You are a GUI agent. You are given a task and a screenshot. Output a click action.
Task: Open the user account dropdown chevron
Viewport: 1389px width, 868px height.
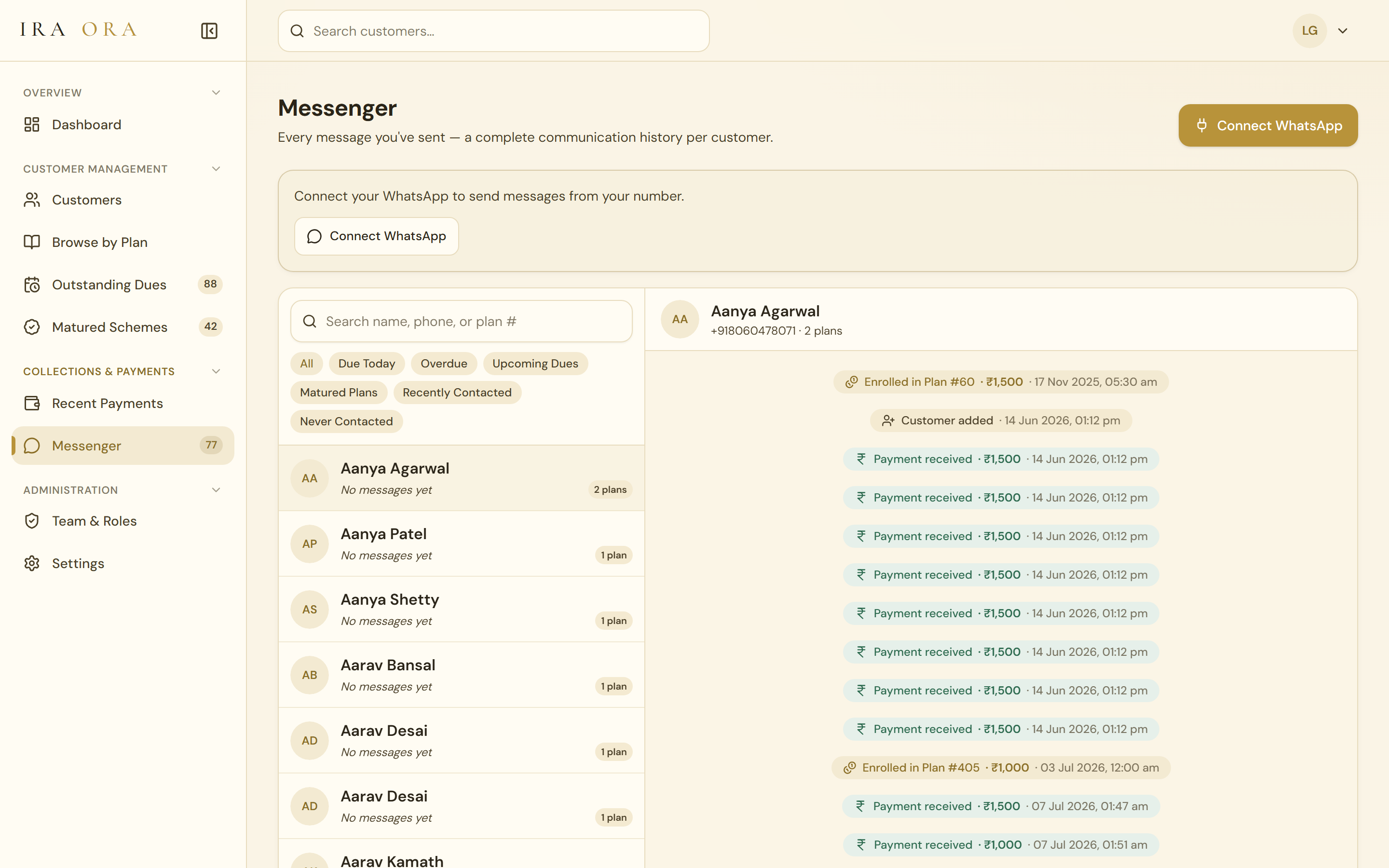click(x=1343, y=31)
